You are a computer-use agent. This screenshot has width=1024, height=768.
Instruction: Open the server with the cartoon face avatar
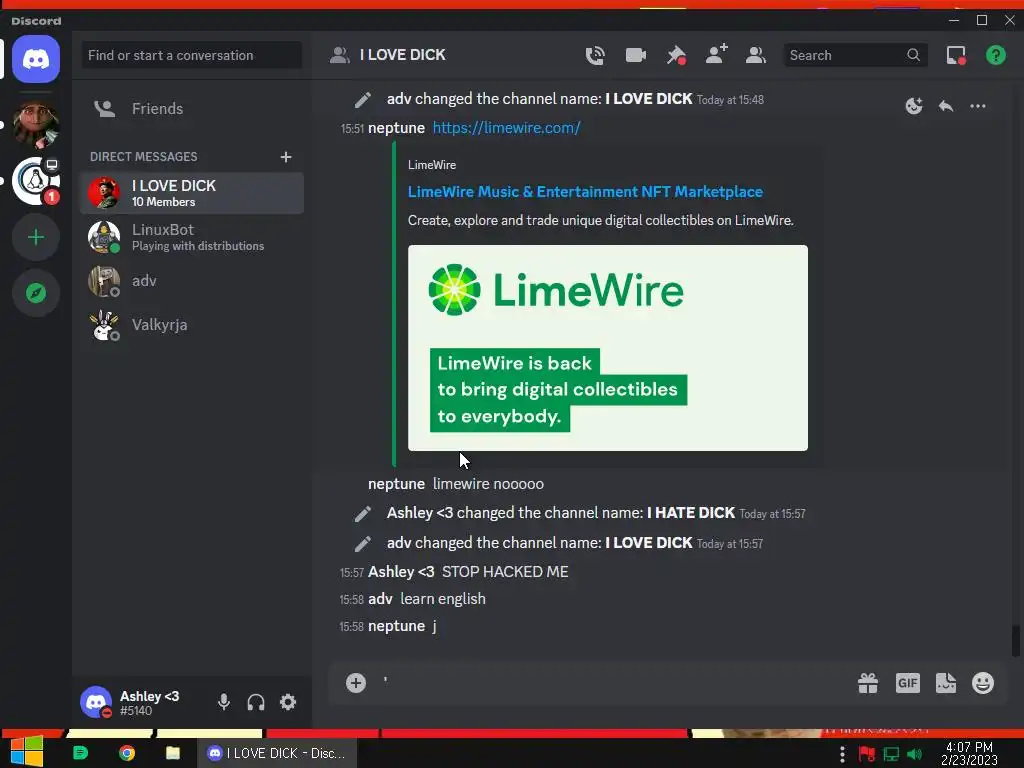[x=36, y=125]
